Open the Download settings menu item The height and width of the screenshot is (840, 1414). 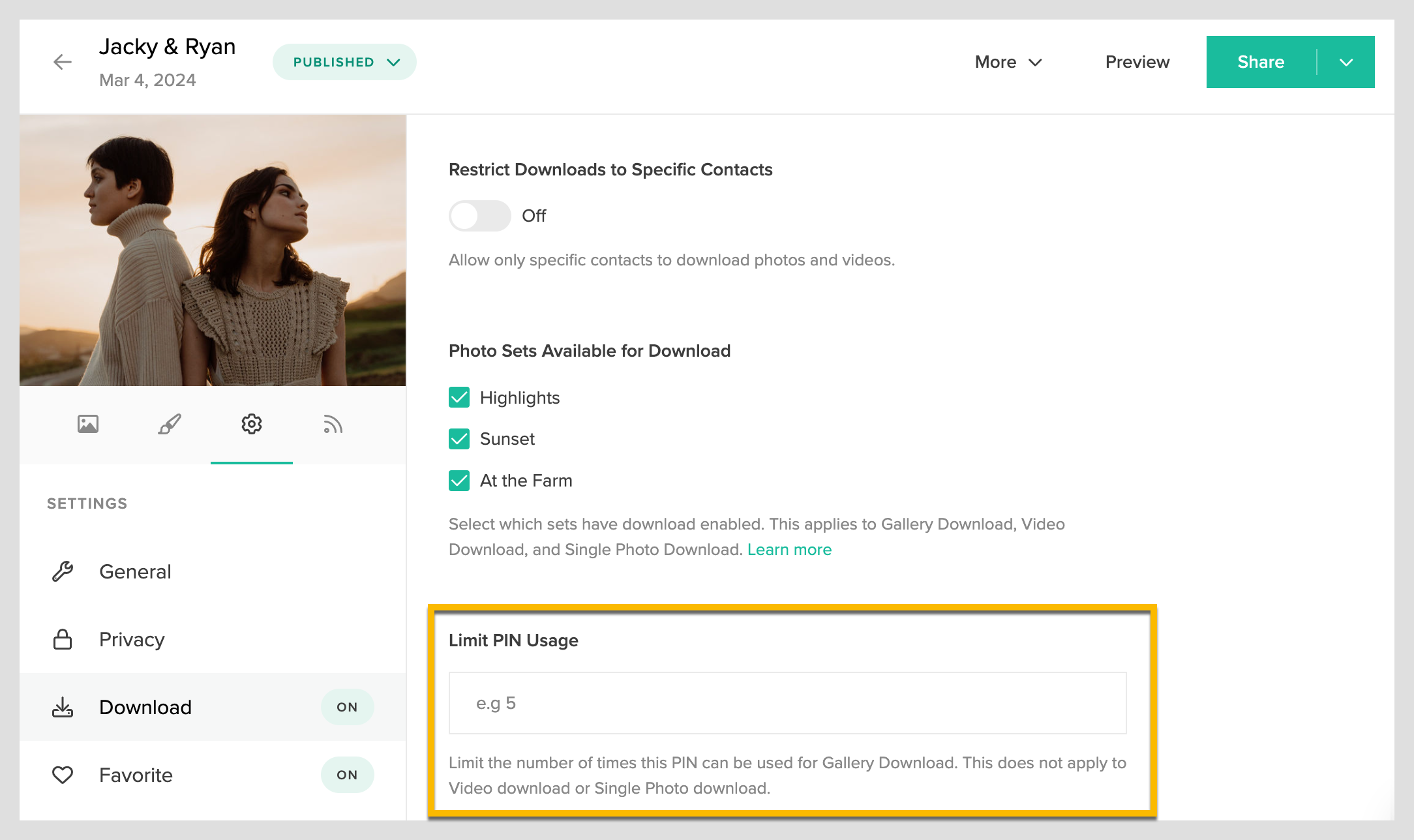(x=145, y=707)
